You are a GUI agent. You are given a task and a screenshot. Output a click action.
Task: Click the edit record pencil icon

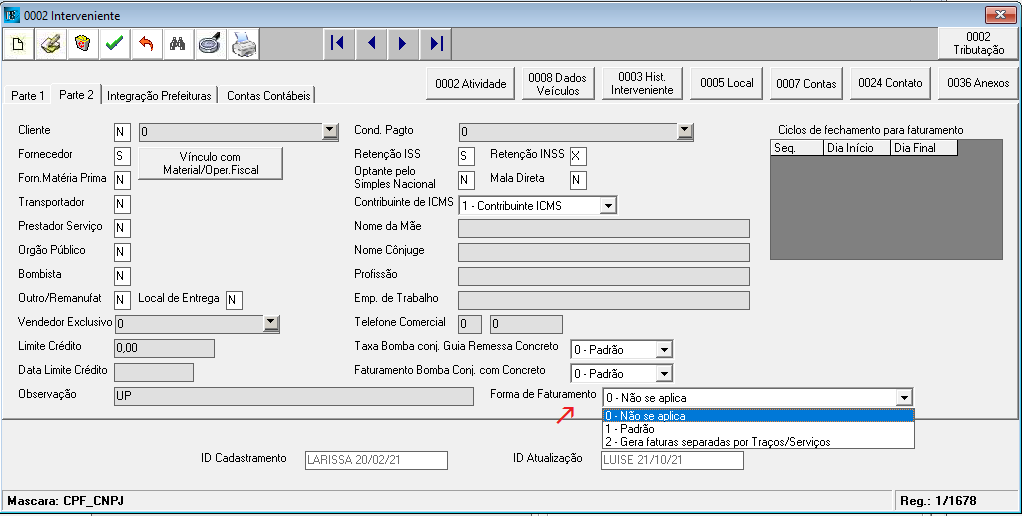click(x=50, y=44)
